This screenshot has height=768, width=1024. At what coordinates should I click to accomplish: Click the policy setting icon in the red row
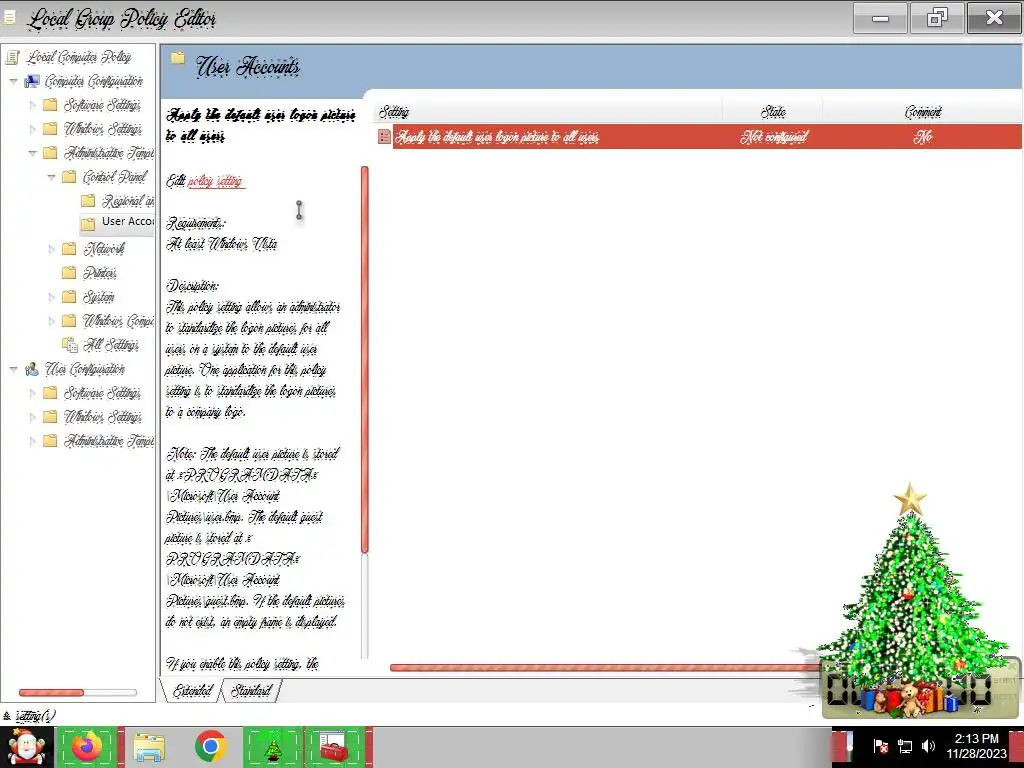pos(385,136)
